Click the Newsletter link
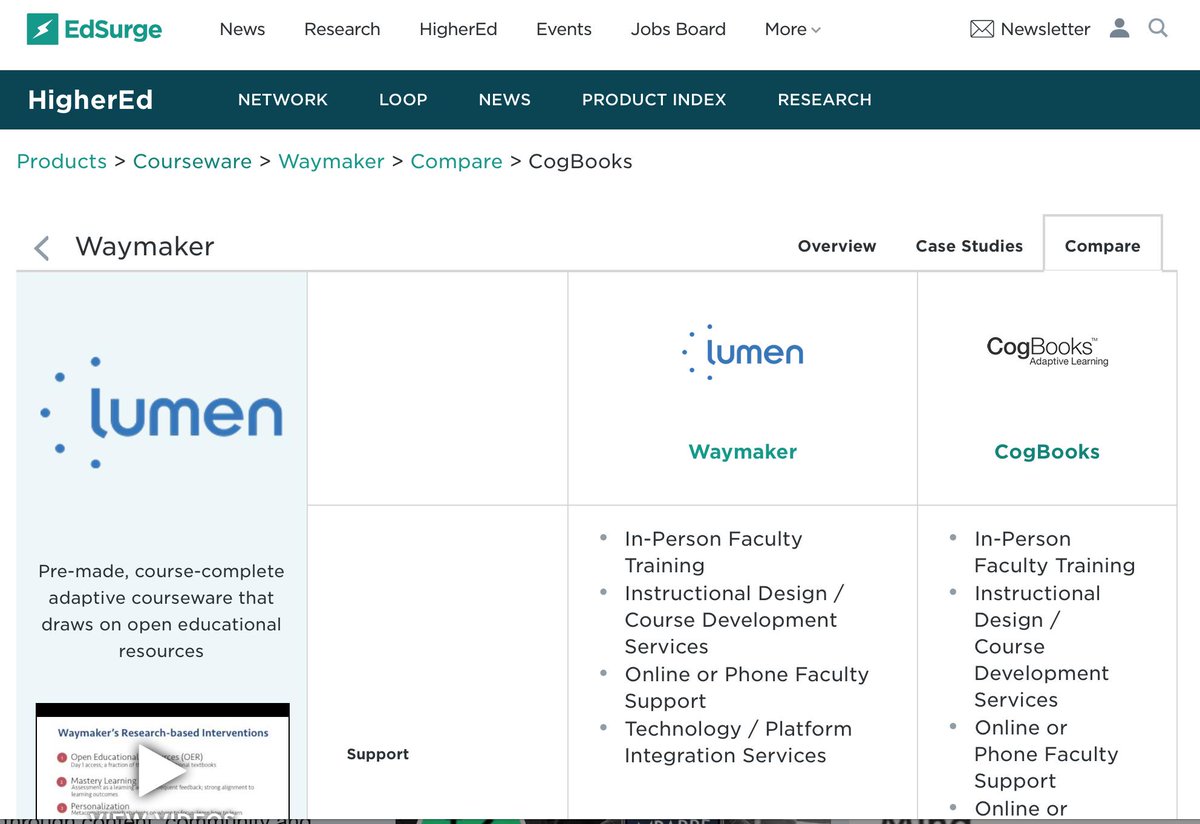The width and height of the screenshot is (1200, 824). (x=1045, y=29)
